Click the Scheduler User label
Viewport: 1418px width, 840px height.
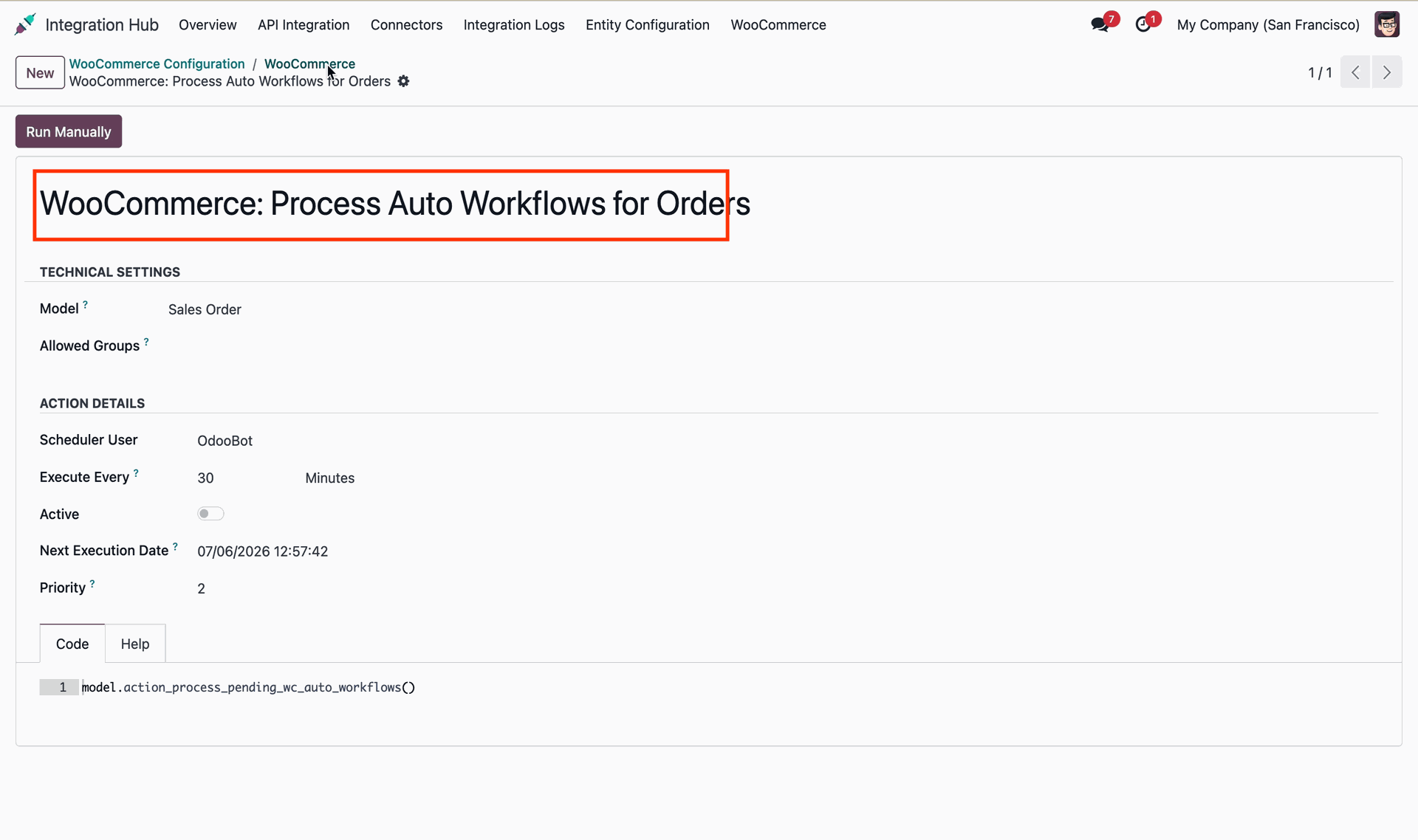click(89, 440)
